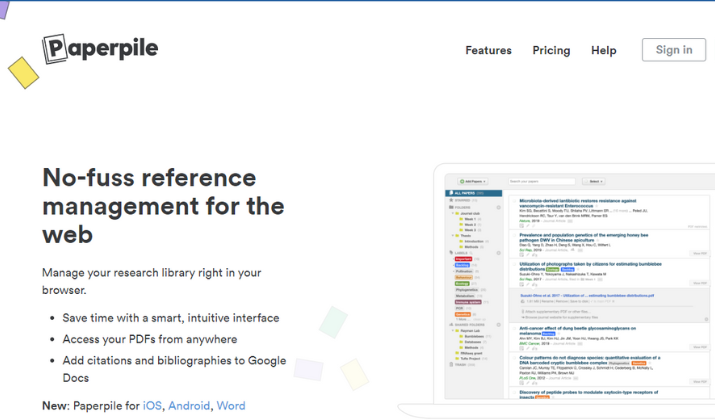Follow the Android link

189,405
